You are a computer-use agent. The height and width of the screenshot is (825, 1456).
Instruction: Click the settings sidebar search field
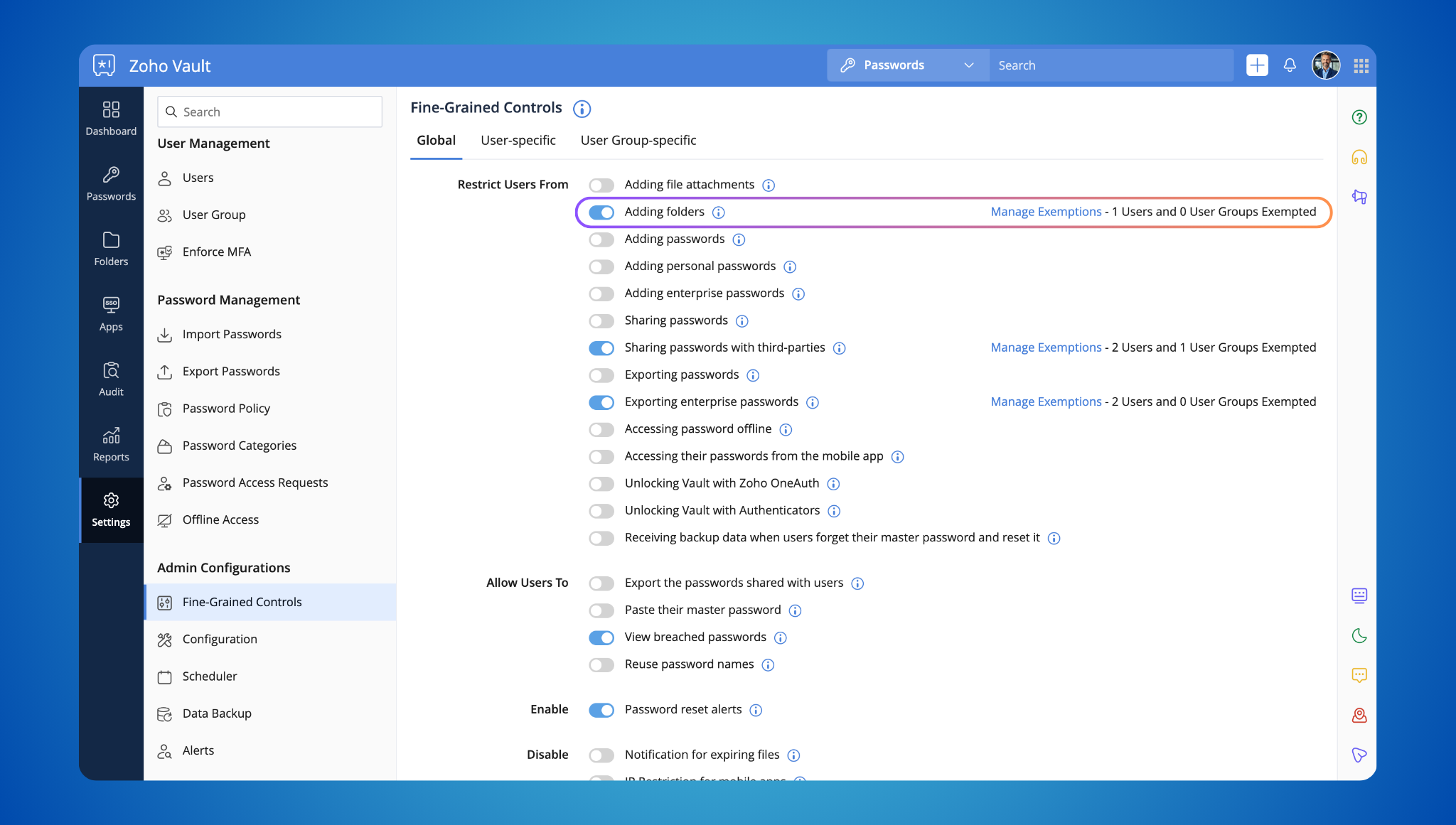point(270,112)
